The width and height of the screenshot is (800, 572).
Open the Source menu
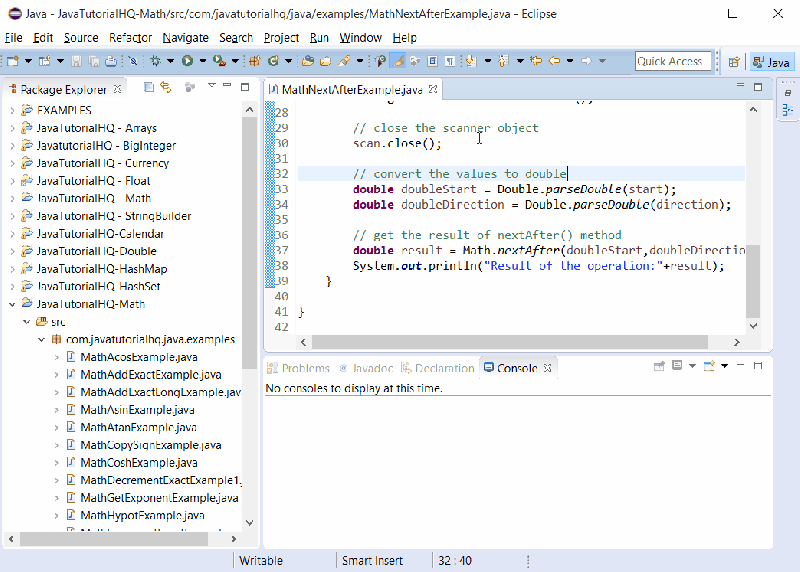(81, 38)
